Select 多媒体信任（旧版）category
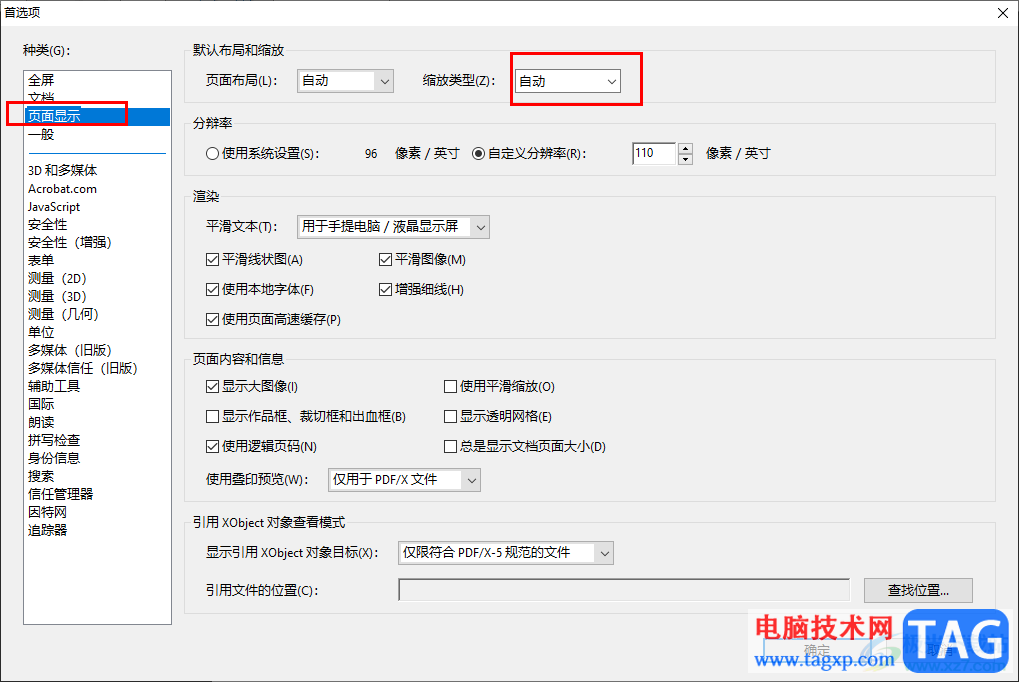The width and height of the screenshot is (1019, 682). pos(83,368)
